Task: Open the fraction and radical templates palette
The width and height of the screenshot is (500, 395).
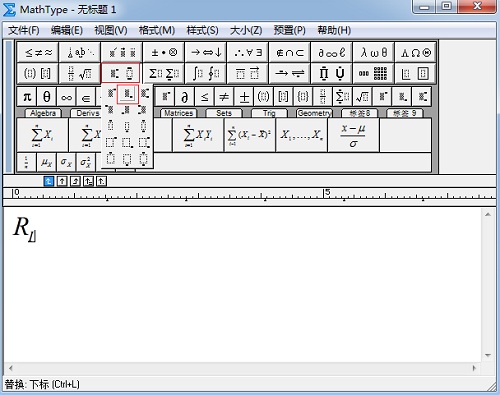Action: tap(80, 73)
